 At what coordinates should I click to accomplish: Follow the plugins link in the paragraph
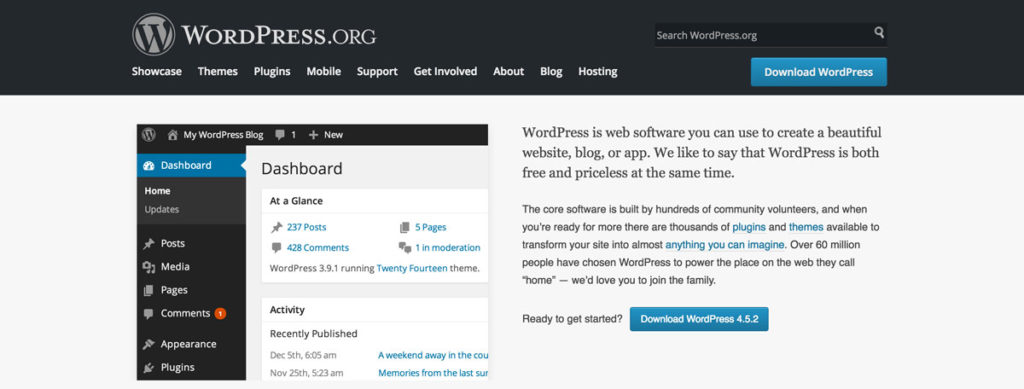coord(749,228)
